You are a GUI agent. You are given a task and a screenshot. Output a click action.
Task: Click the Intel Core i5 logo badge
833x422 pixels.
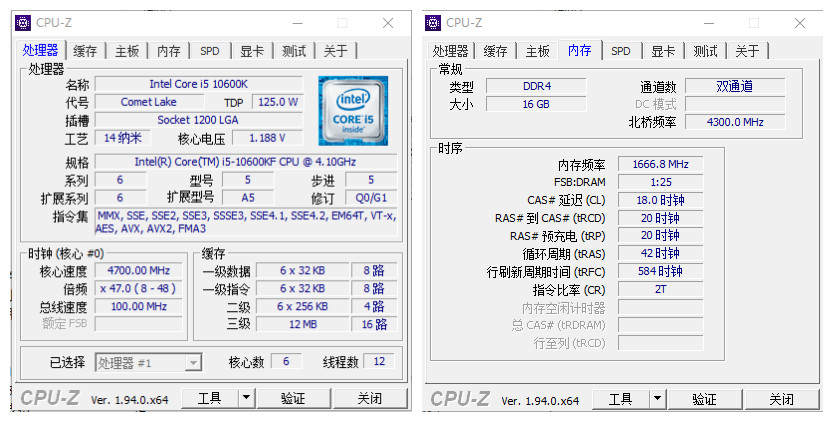(353, 111)
